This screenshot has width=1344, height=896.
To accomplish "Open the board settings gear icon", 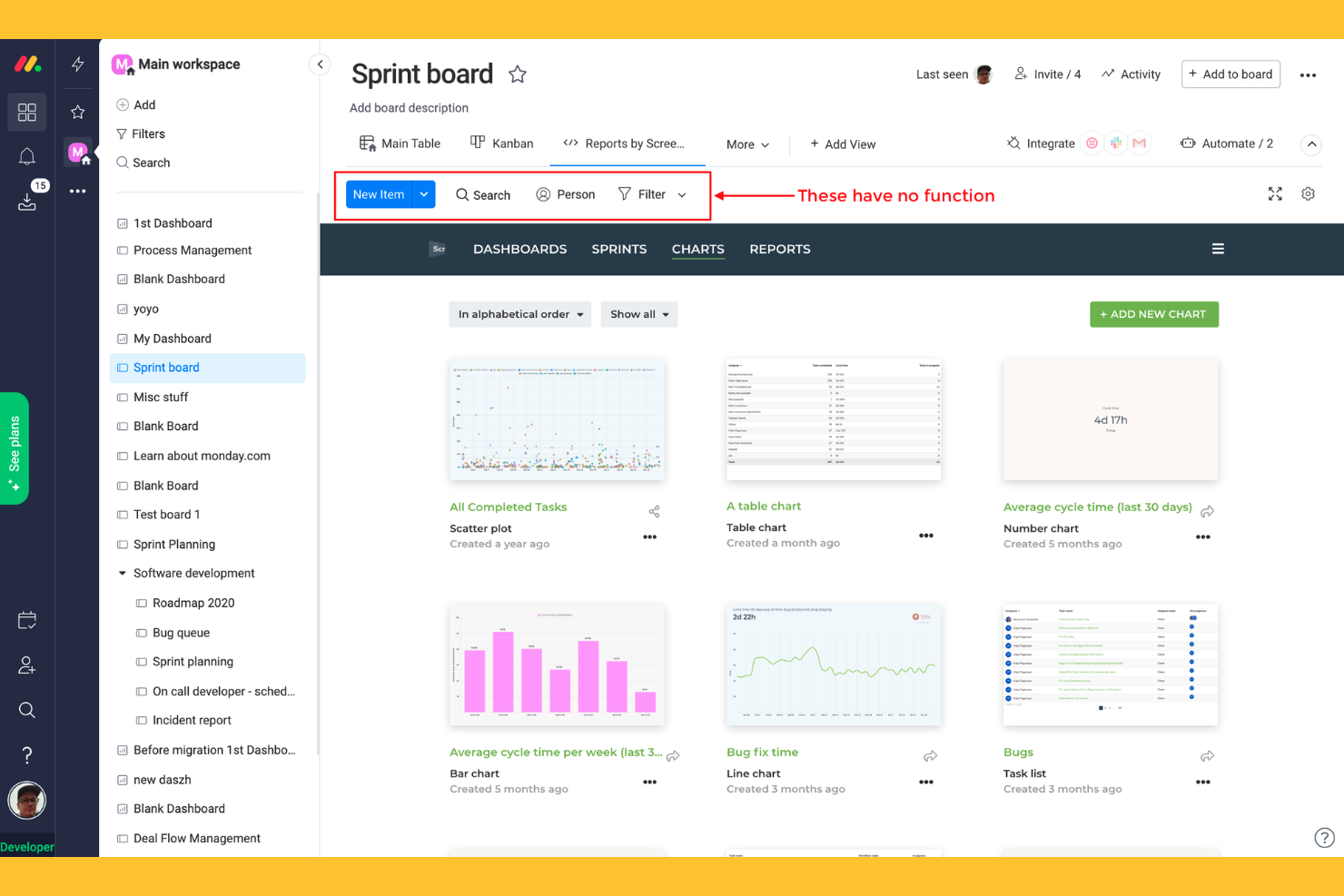I will coord(1308,193).
